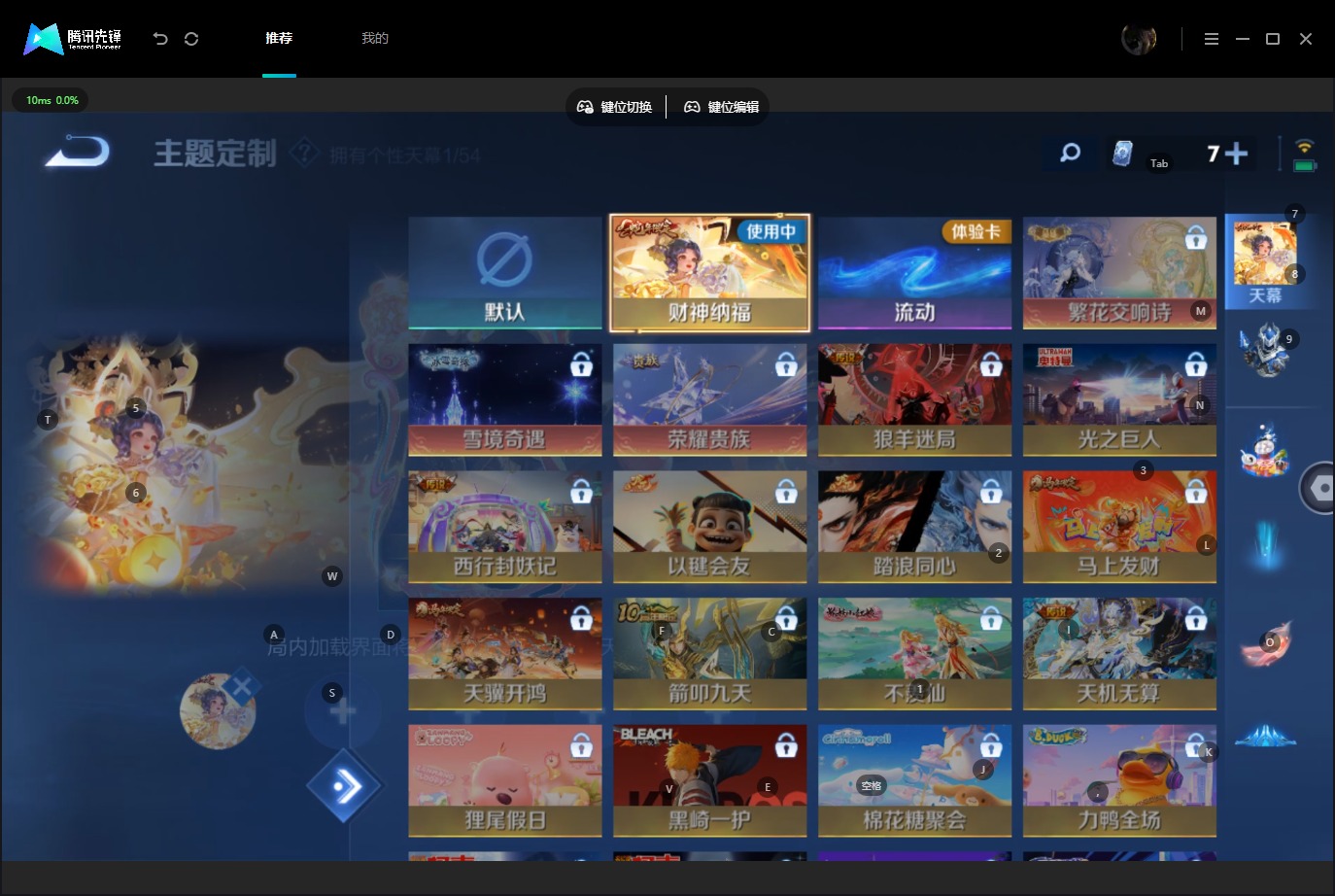Choose the 踏浪同心 theme card

[914, 527]
